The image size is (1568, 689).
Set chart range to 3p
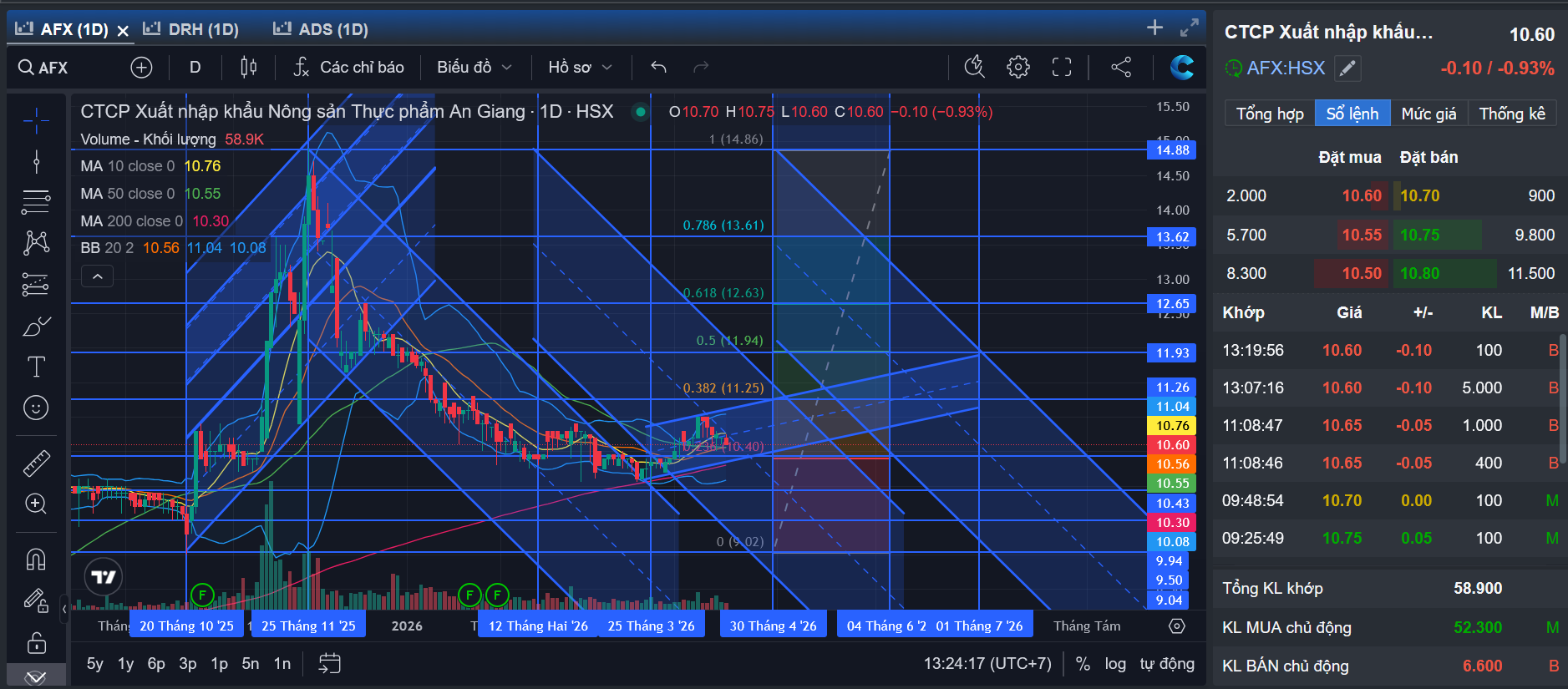point(188,664)
